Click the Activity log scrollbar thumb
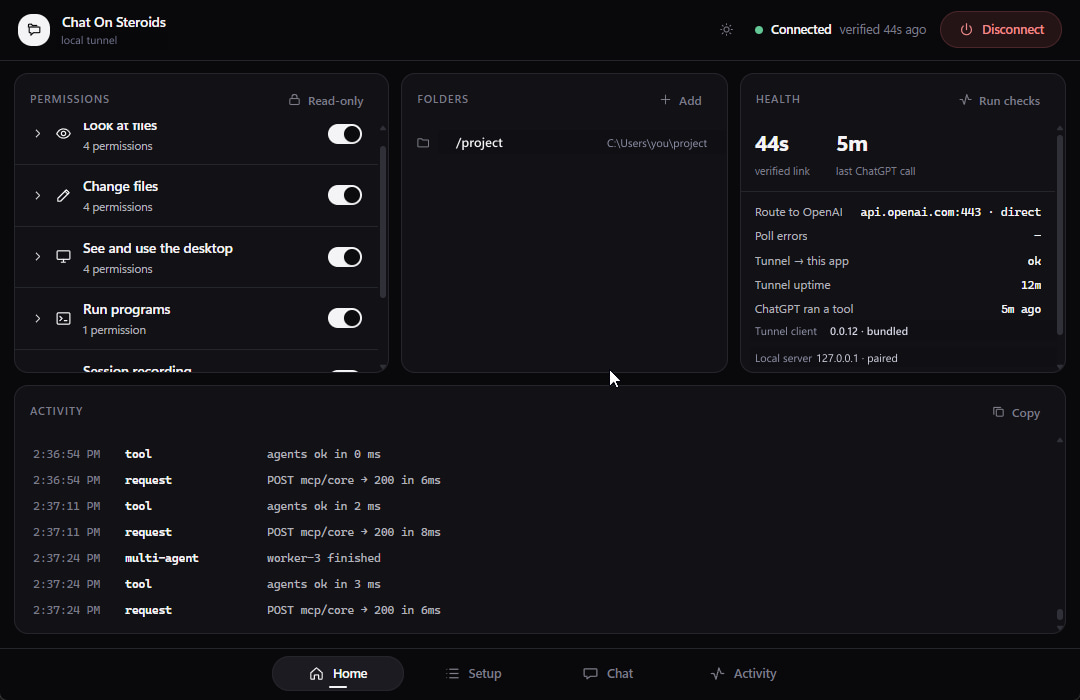The width and height of the screenshot is (1080, 700). pyautogui.click(x=1060, y=614)
